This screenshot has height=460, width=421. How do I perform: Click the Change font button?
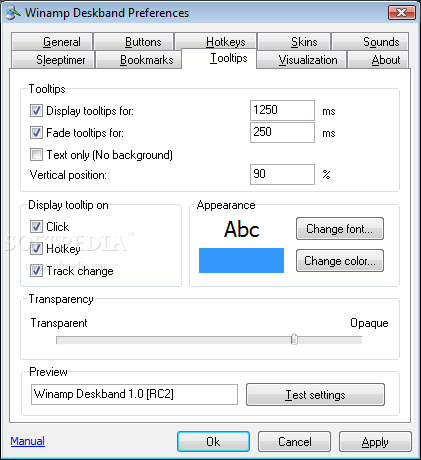[x=340, y=229]
